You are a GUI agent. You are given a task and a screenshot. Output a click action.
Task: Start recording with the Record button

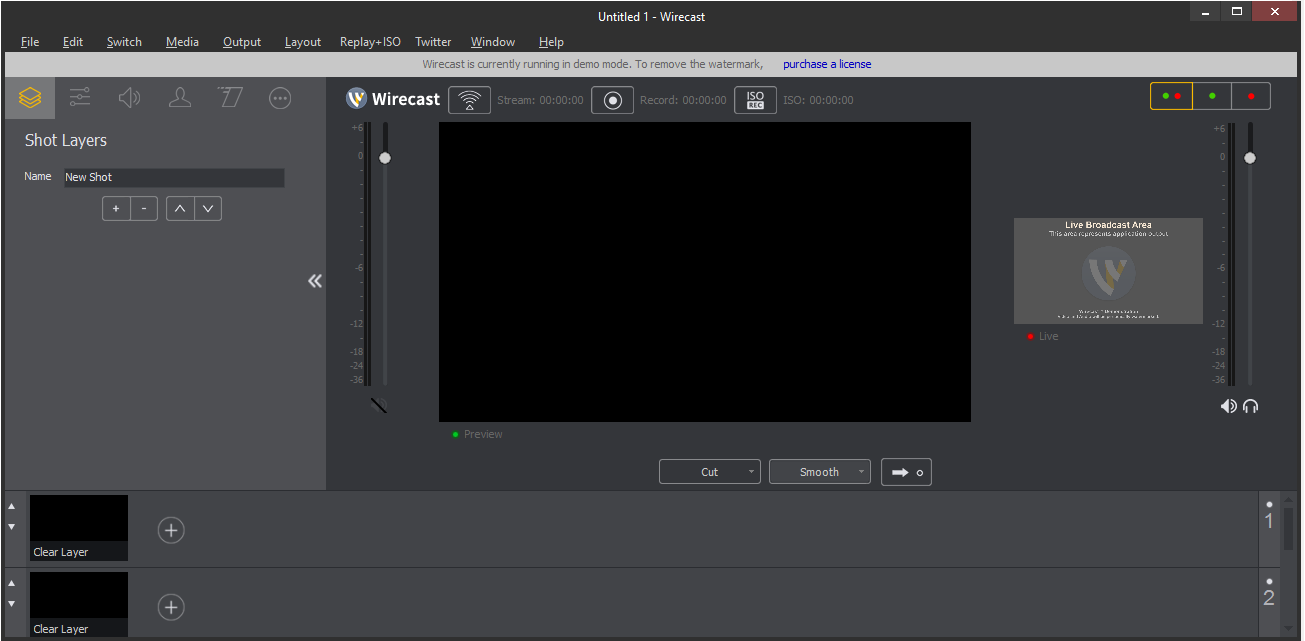[612, 100]
